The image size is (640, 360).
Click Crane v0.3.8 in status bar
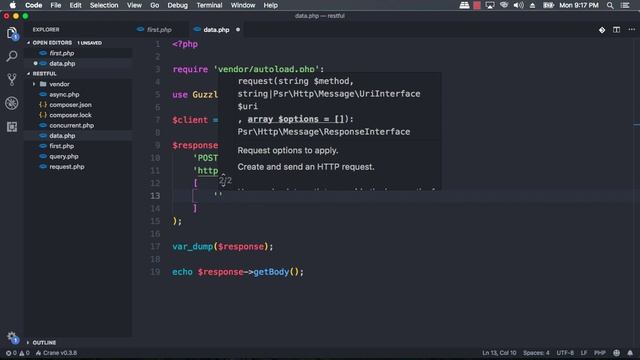(56, 353)
